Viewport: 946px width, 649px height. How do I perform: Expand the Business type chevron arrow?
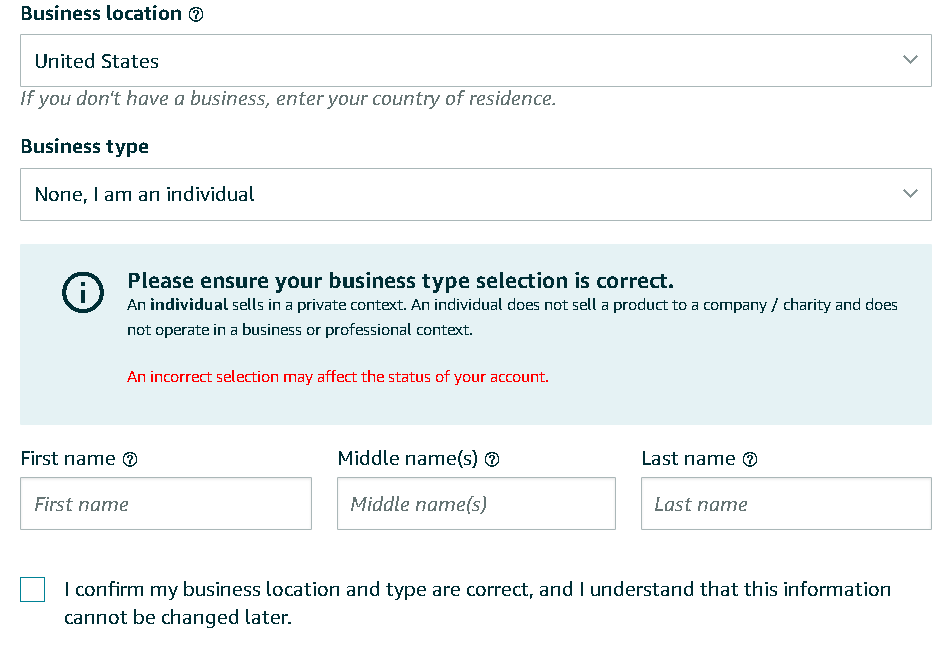(x=910, y=193)
